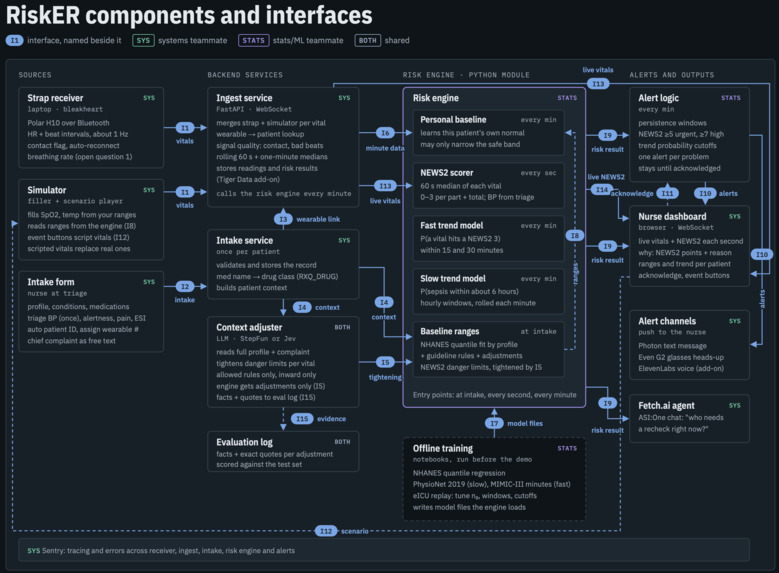The width and height of the screenshot is (779, 573).
Task: Select the 'Evaluation log' card title
Action: point(244,442)
